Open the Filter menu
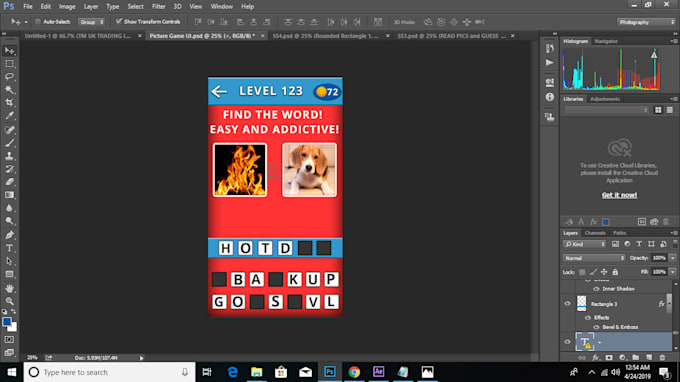This screenshot has height=382, width=680. pyautogui.click(x=158, y=7)
